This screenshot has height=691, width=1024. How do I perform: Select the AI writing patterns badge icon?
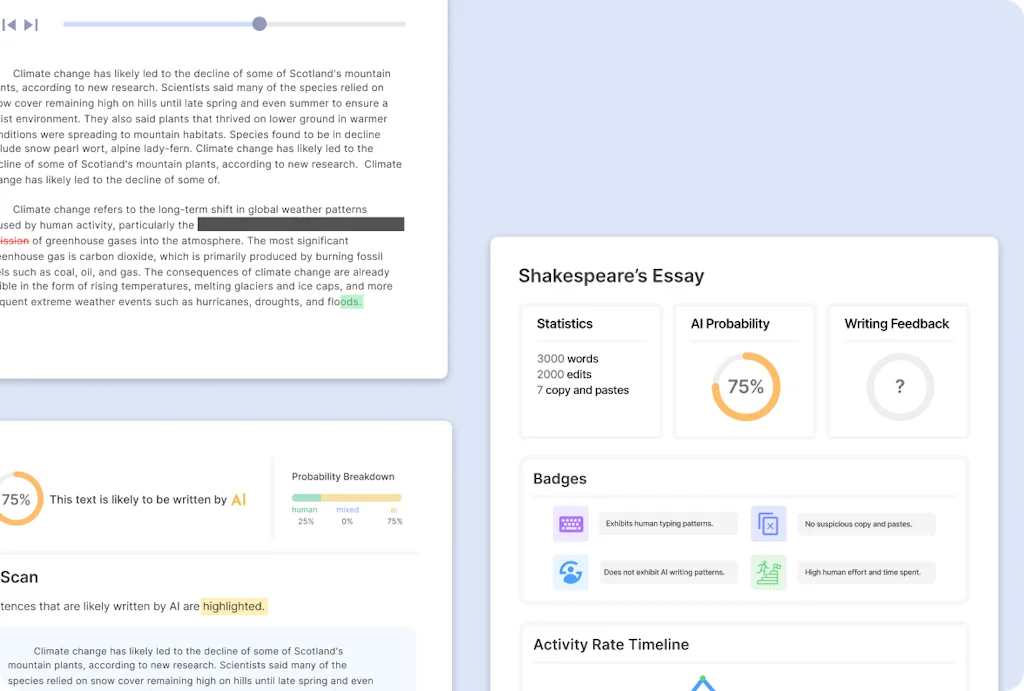point(570,572)
